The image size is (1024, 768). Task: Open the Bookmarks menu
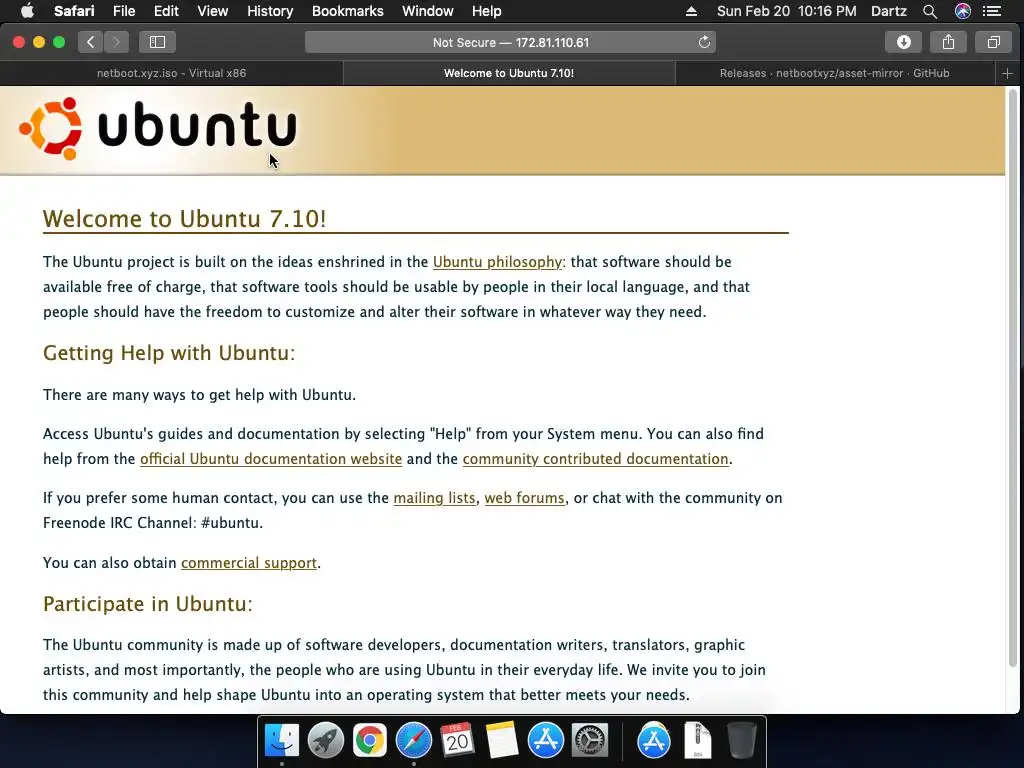pyautogui.click(x=347, y=11)
